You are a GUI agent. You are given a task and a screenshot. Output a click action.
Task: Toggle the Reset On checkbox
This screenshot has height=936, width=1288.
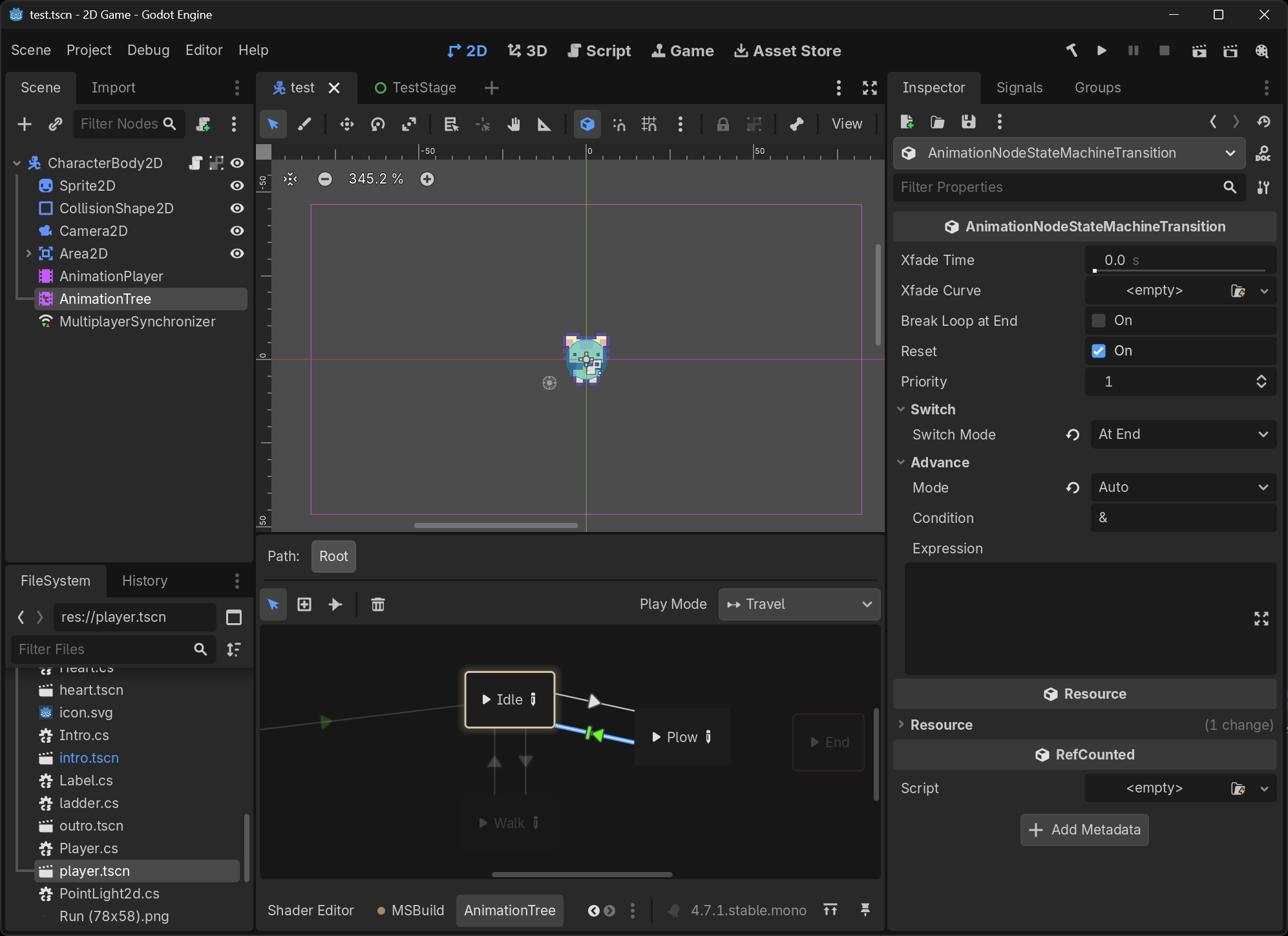[x=1099, y=351]
